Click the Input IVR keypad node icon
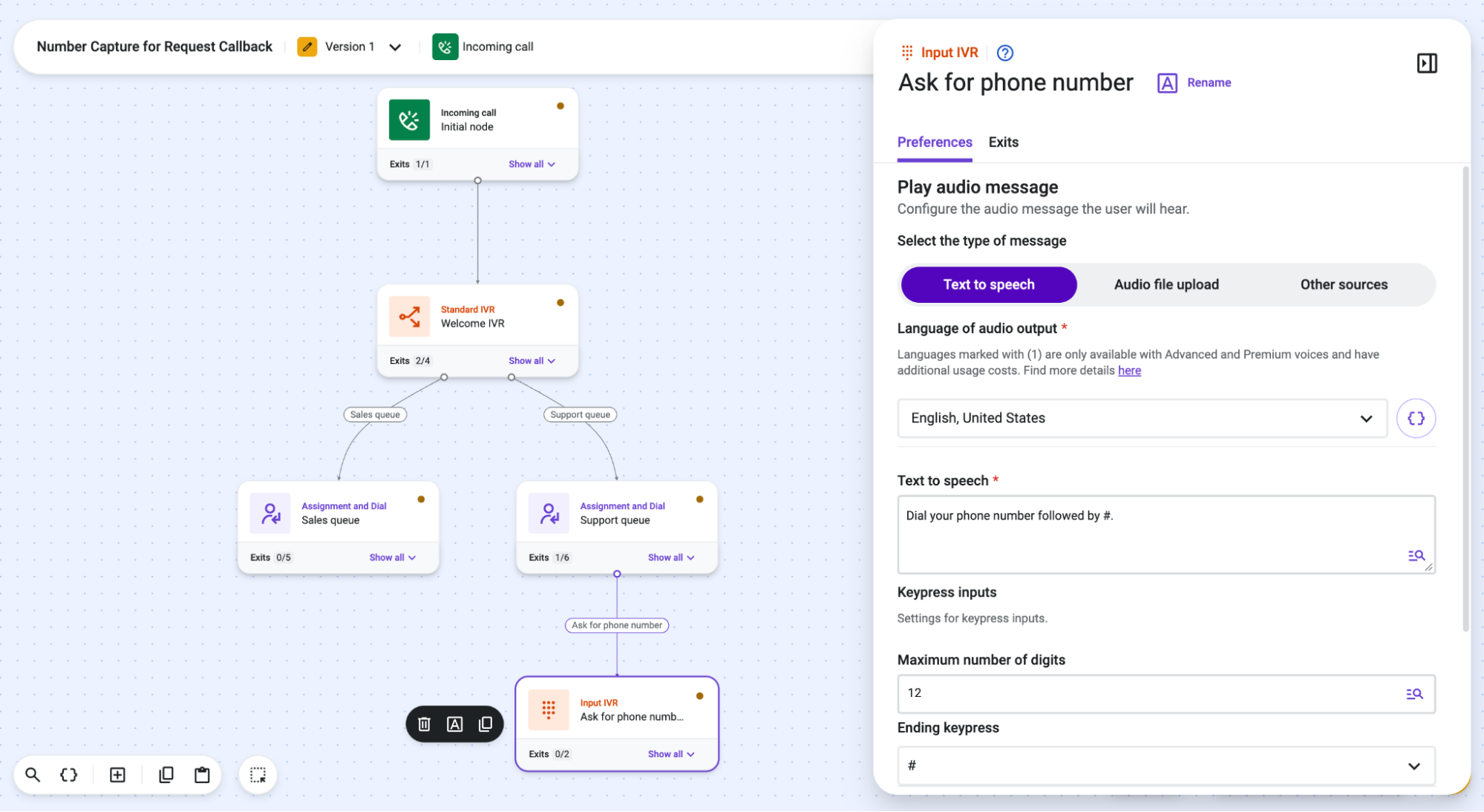Viewport: 1484px width, 812px height. coord(549,710)
